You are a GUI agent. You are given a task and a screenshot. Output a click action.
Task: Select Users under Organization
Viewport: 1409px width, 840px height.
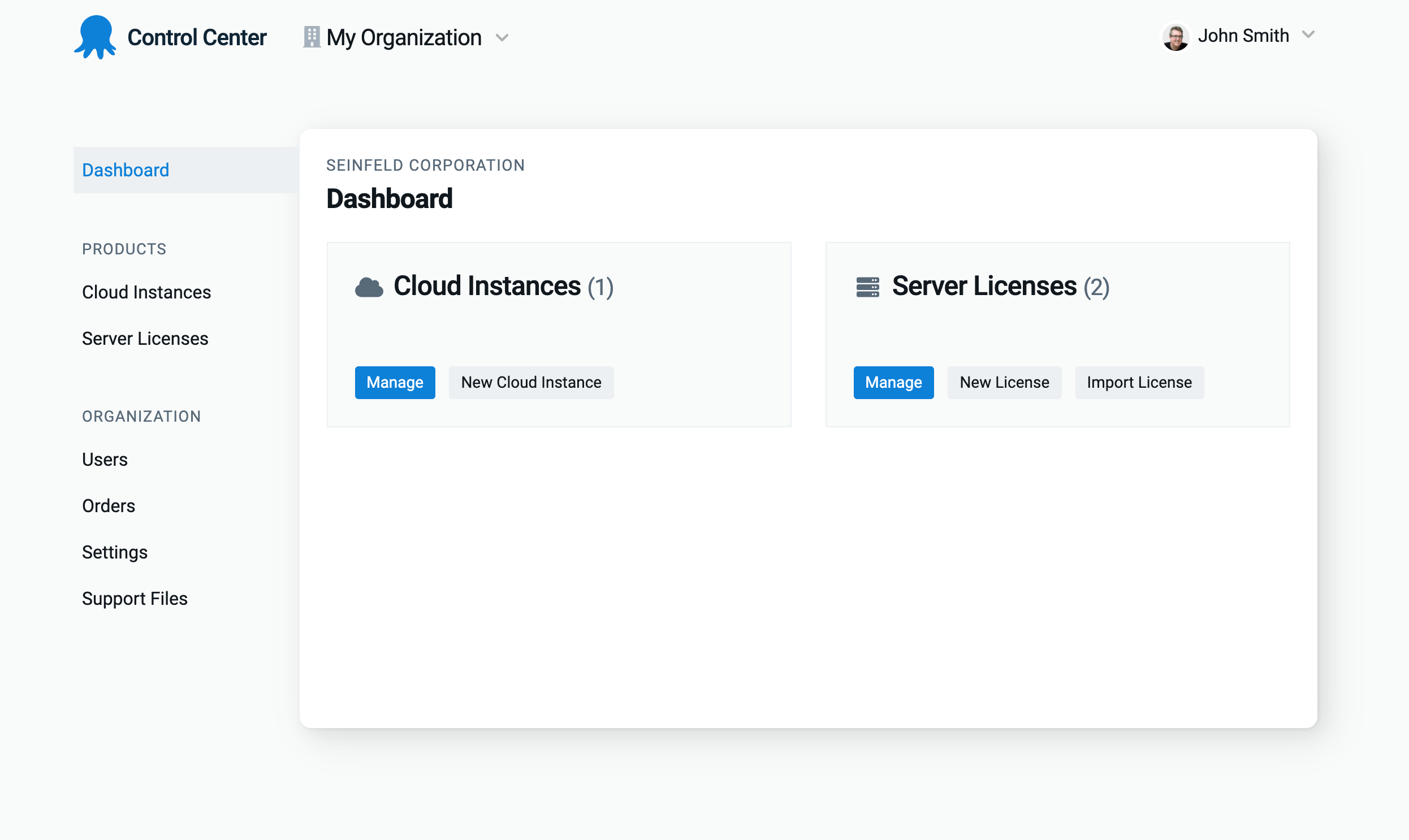coord(105,460)
